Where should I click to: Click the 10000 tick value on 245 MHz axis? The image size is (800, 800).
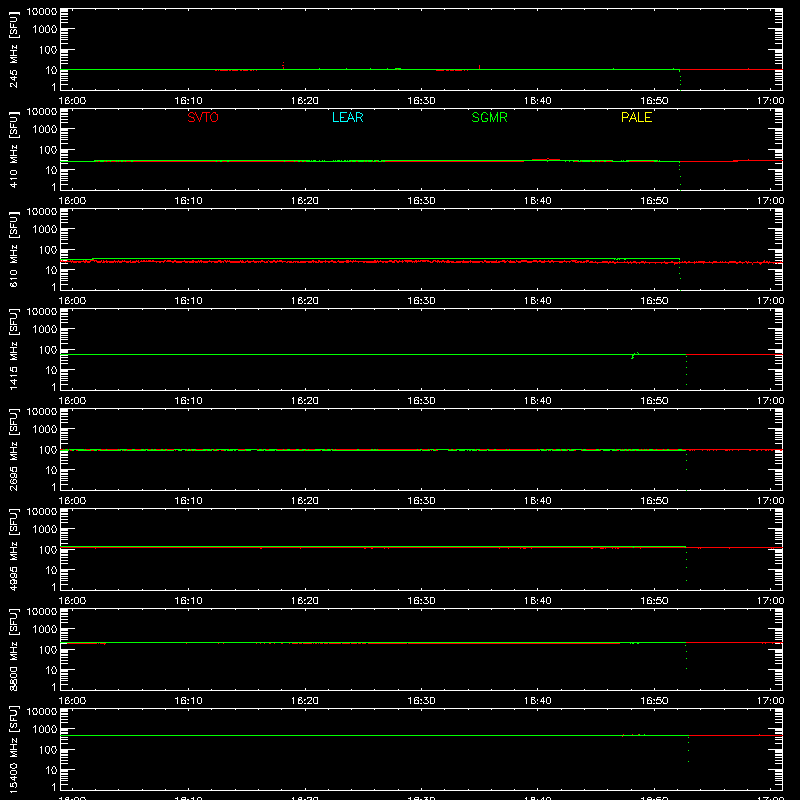click(x=42, y=12)
